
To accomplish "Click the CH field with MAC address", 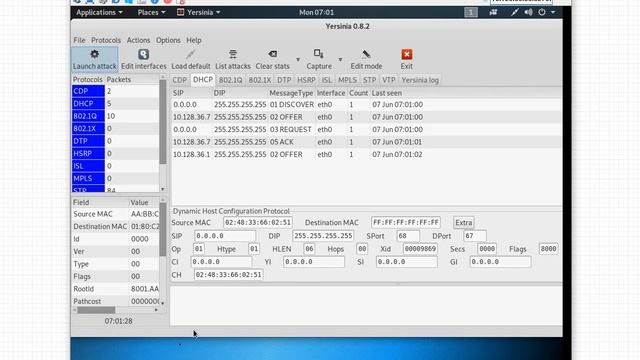I will point(228,275).
